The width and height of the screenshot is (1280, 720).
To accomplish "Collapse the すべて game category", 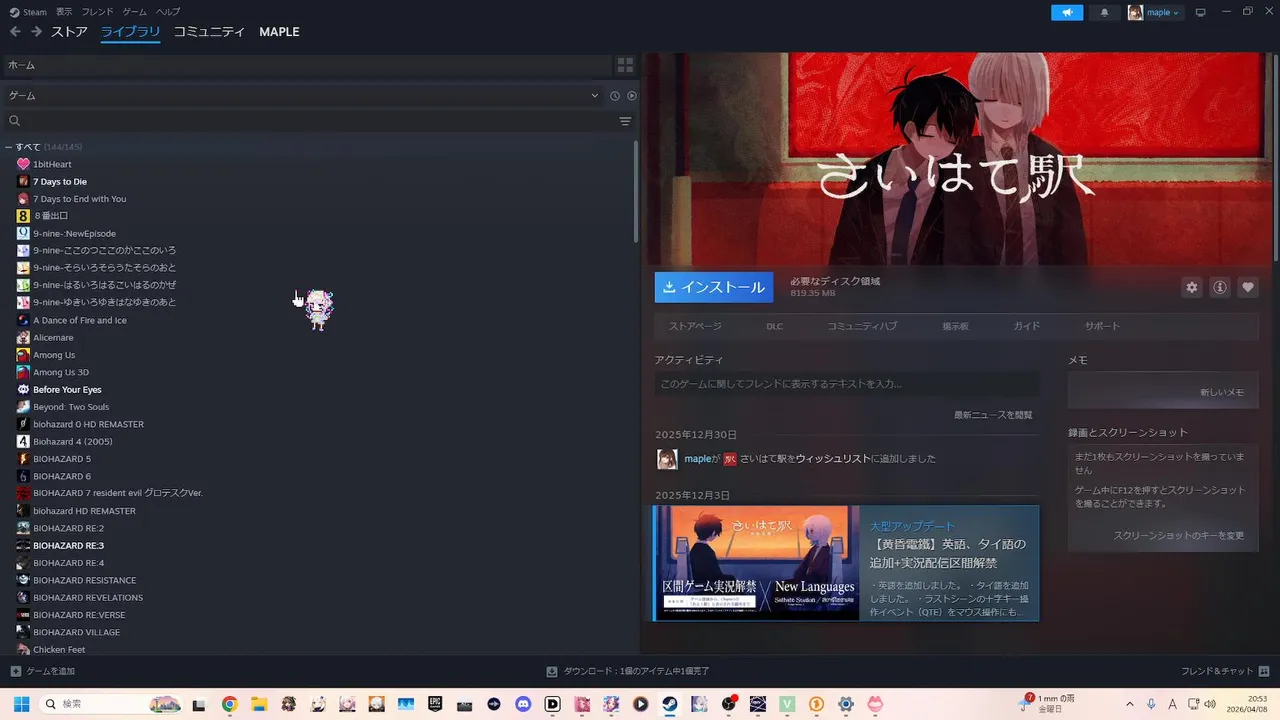I will (8, 147).
